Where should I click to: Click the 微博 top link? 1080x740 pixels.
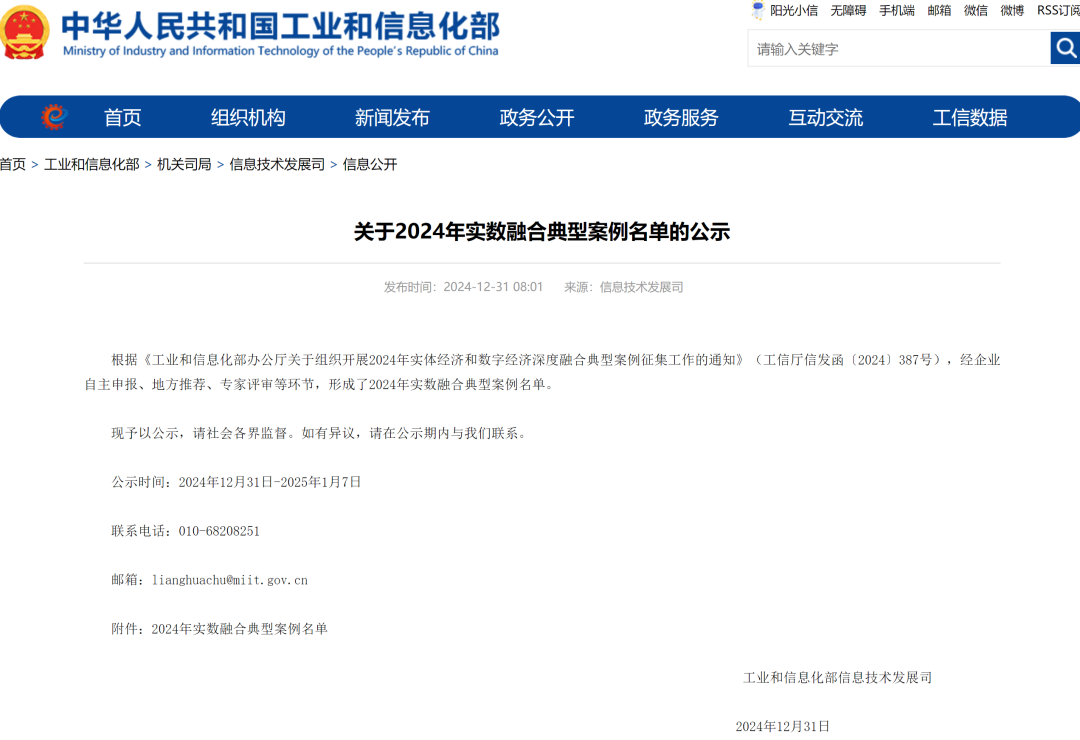(x=1012, y=10)
